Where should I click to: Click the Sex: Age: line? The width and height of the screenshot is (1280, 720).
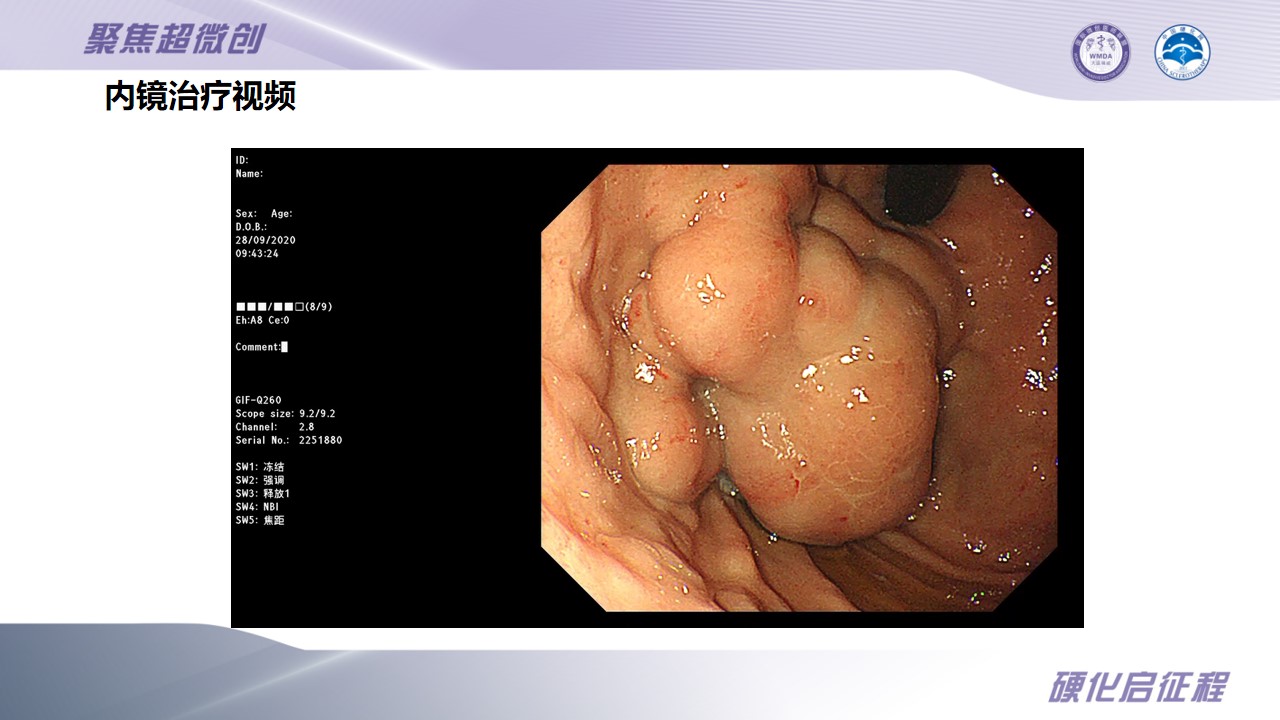[264, 214]
